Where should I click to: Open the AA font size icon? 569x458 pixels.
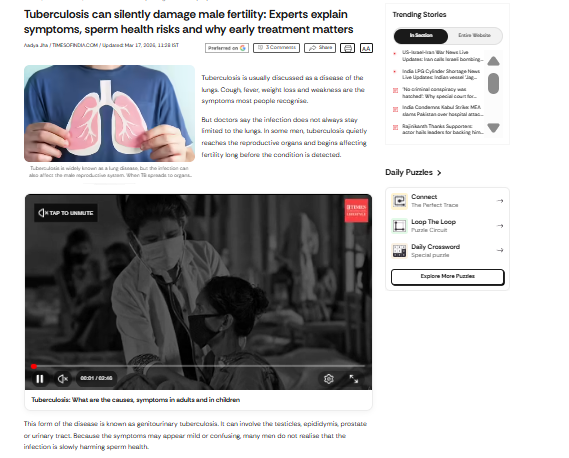pos(366,48)
